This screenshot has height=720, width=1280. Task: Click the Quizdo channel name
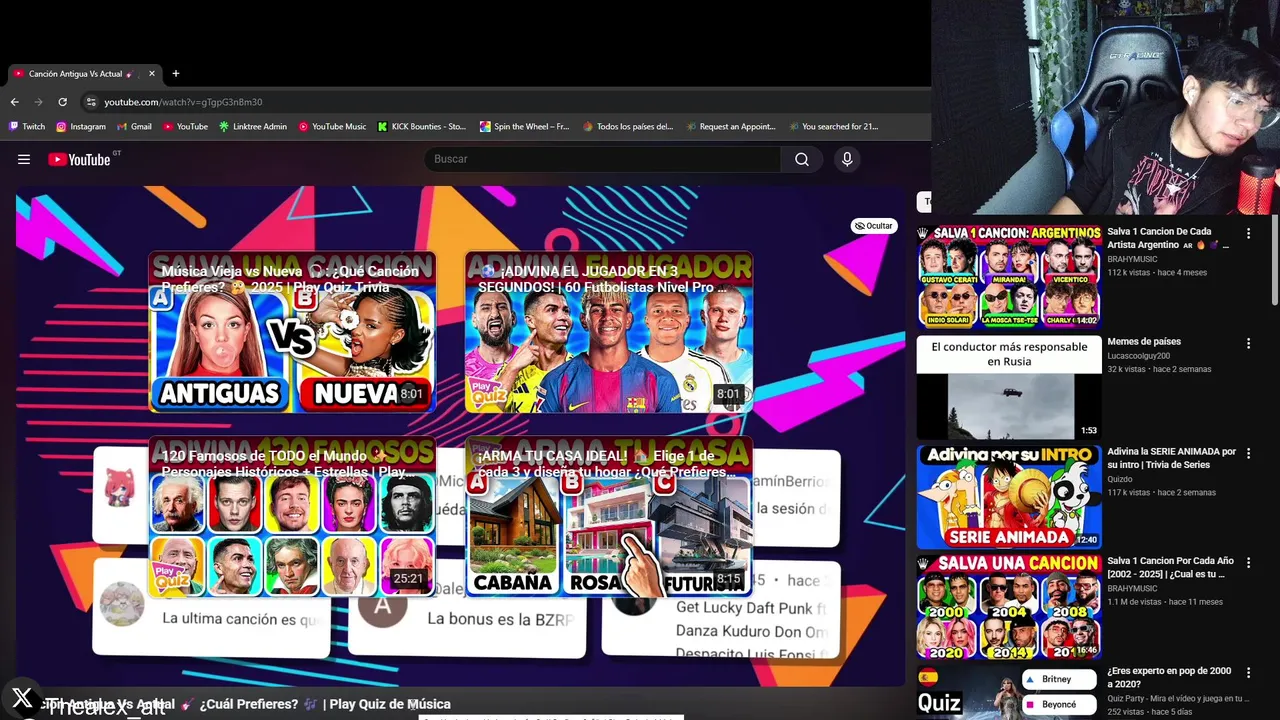[x=1121, y=479]
